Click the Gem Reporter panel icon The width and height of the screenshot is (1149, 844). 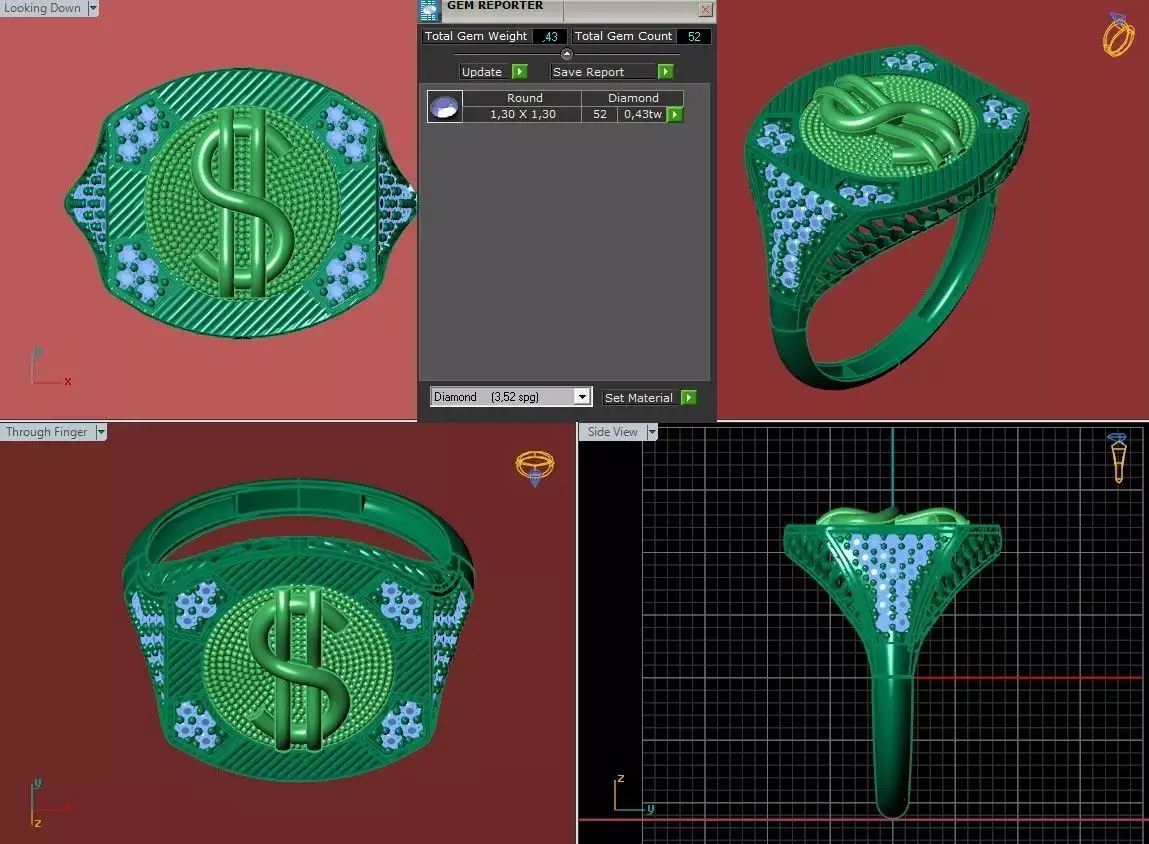[429, 10]
